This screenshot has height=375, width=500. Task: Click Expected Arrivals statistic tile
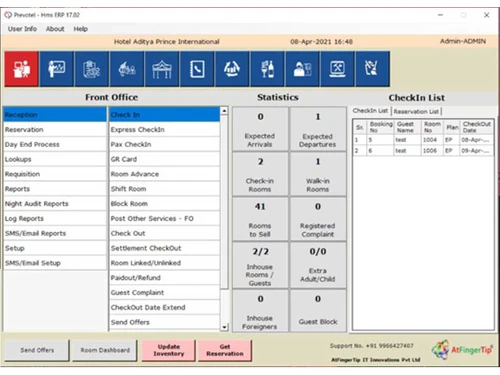260,129
